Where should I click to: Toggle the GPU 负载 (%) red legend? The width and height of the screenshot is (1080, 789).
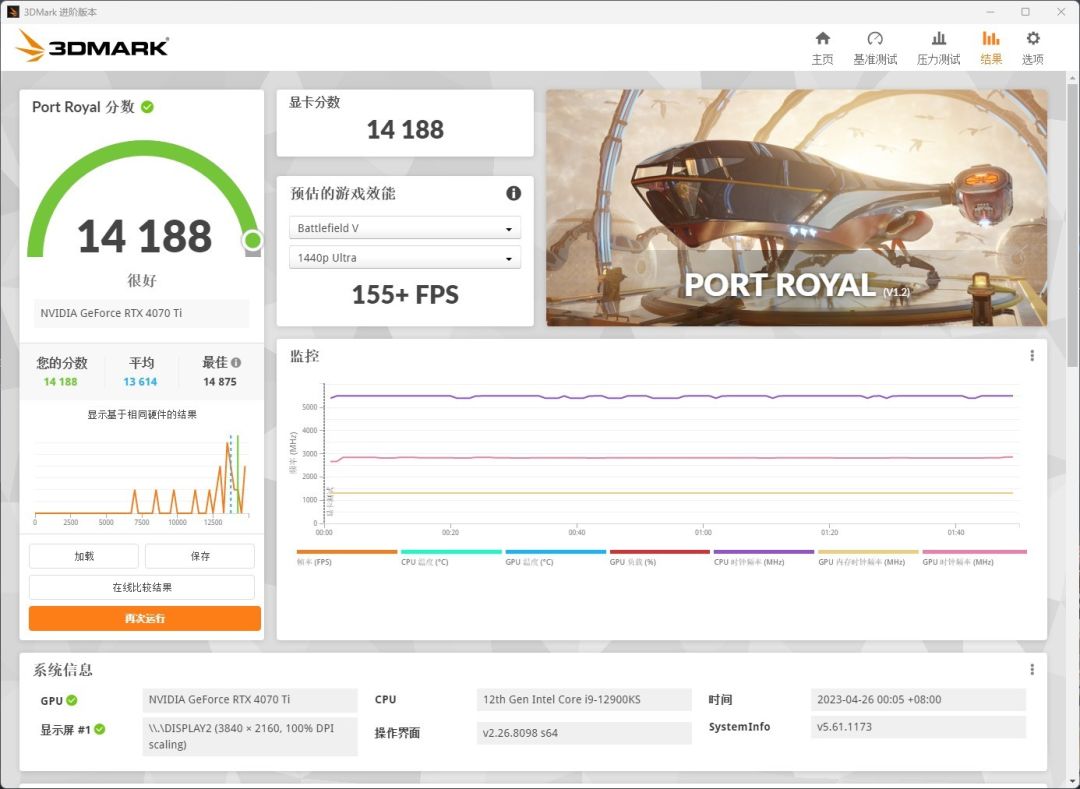659,557
